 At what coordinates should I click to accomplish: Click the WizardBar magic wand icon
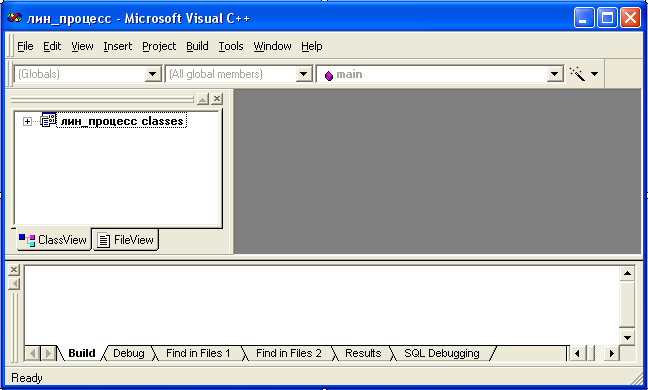coord(577,74)
